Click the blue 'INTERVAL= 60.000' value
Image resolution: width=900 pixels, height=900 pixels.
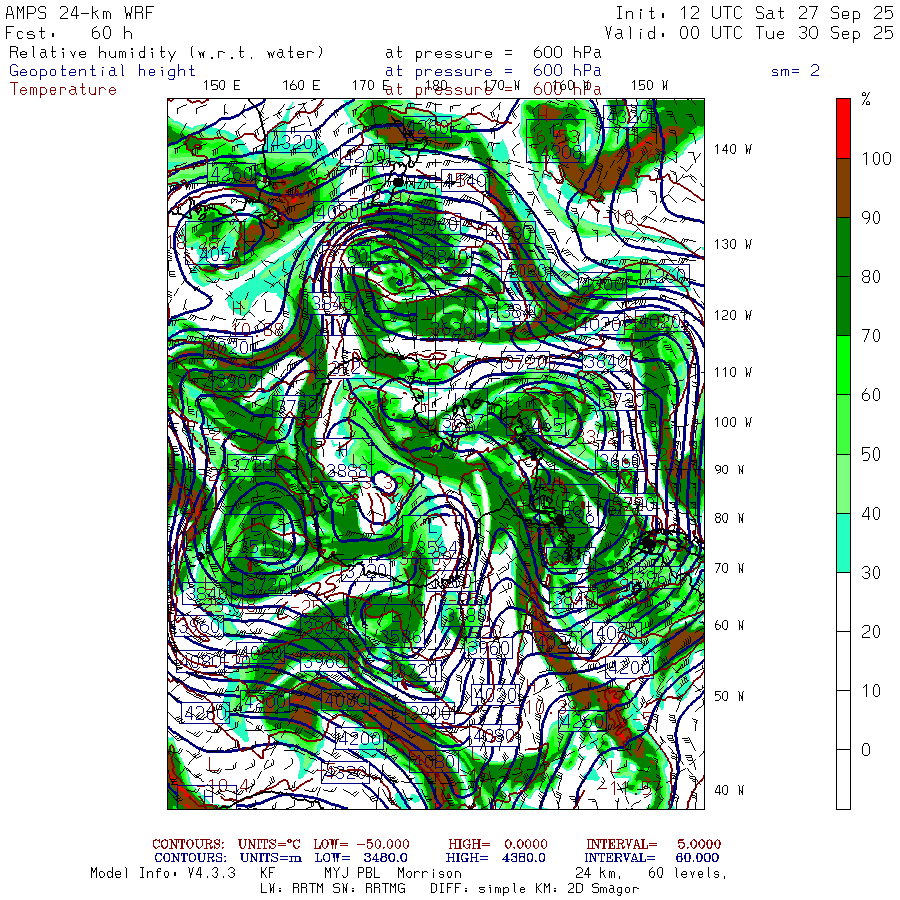pos(653,858)
